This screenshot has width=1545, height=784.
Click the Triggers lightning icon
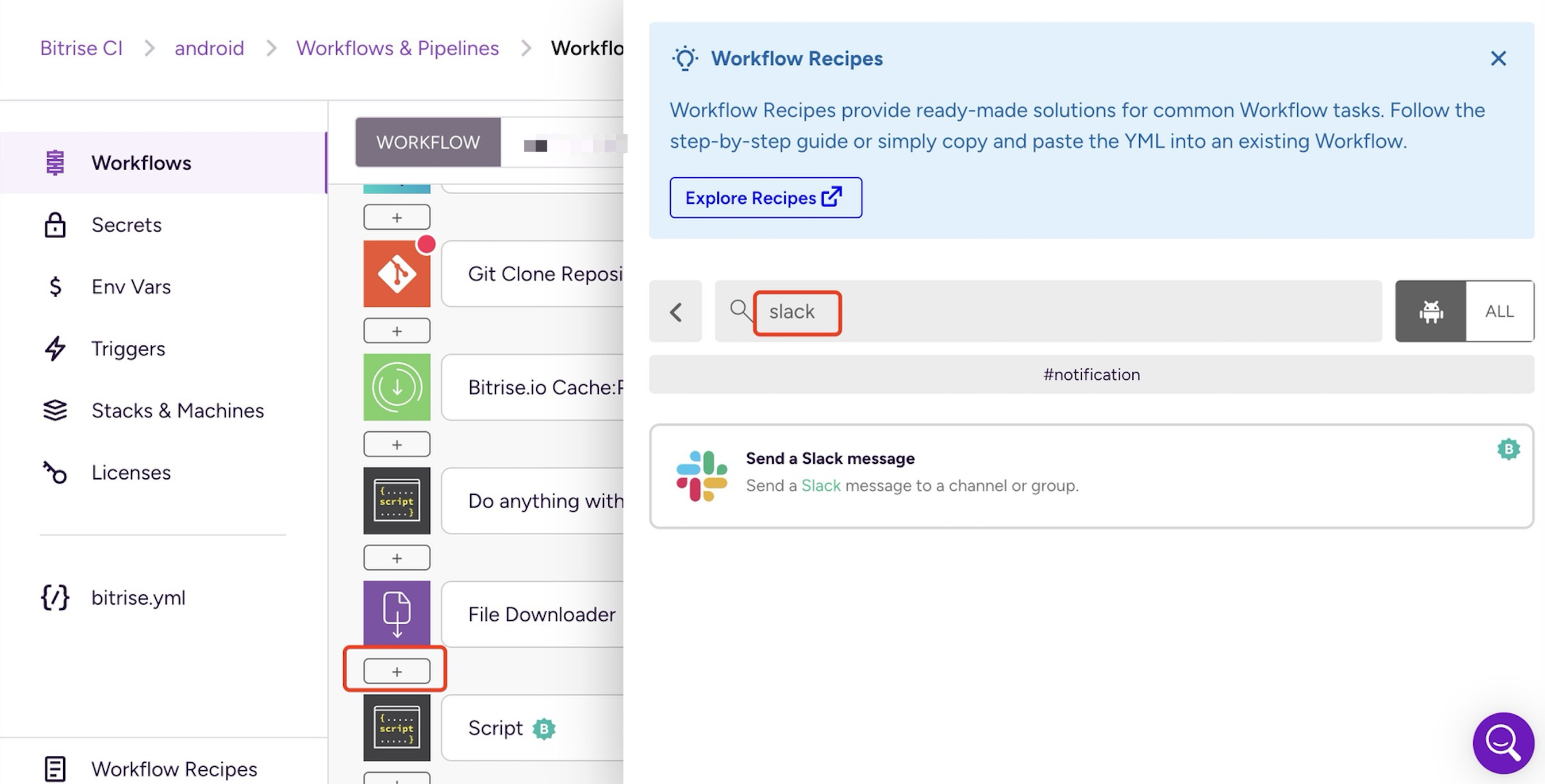click(x=55, y=348)
